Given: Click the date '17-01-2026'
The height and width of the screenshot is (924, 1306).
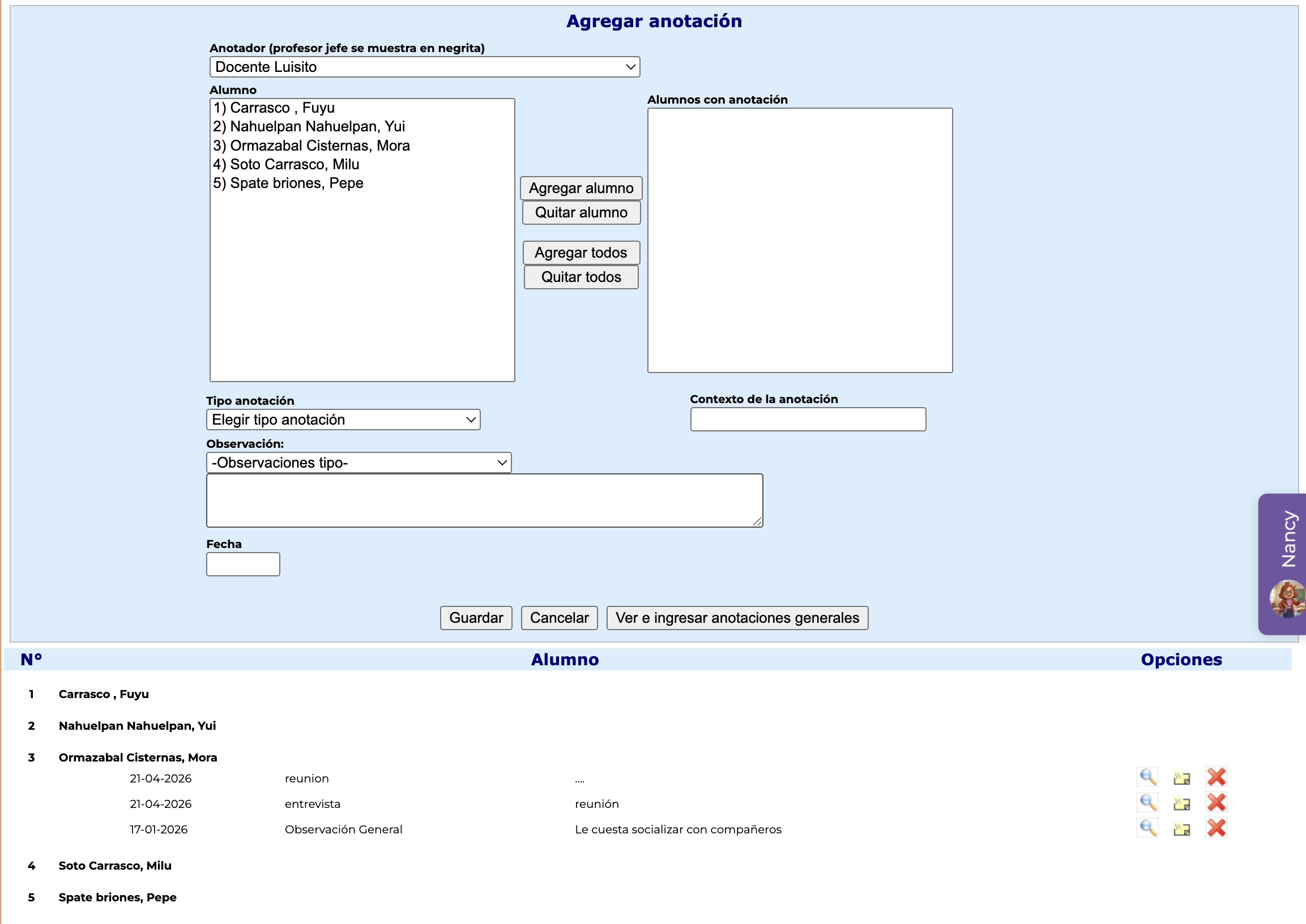Looking at the screenshot, I should click(159, 830).
